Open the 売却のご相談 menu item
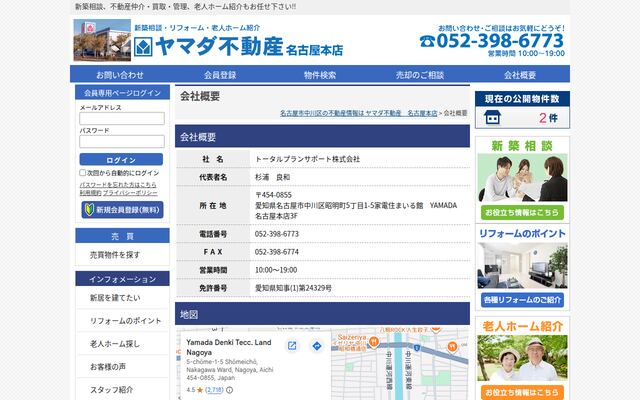This screenshot has height=400, width=640. tap(420, 75)
